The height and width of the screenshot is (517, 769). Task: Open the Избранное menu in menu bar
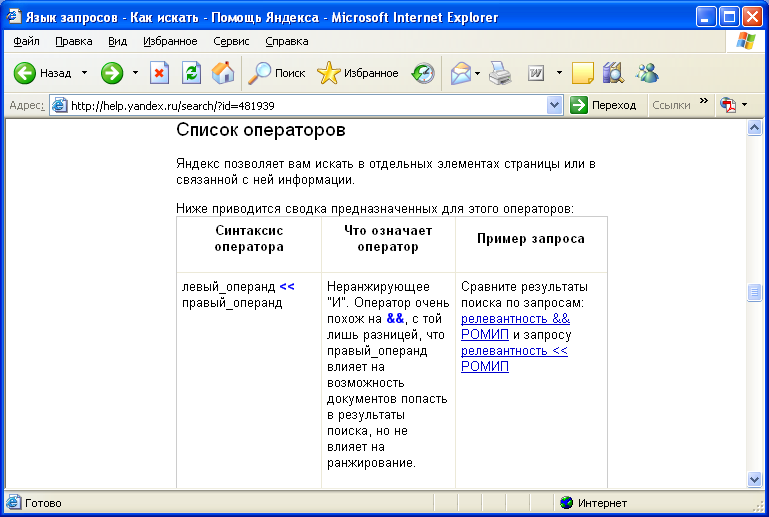pos(170,41)
